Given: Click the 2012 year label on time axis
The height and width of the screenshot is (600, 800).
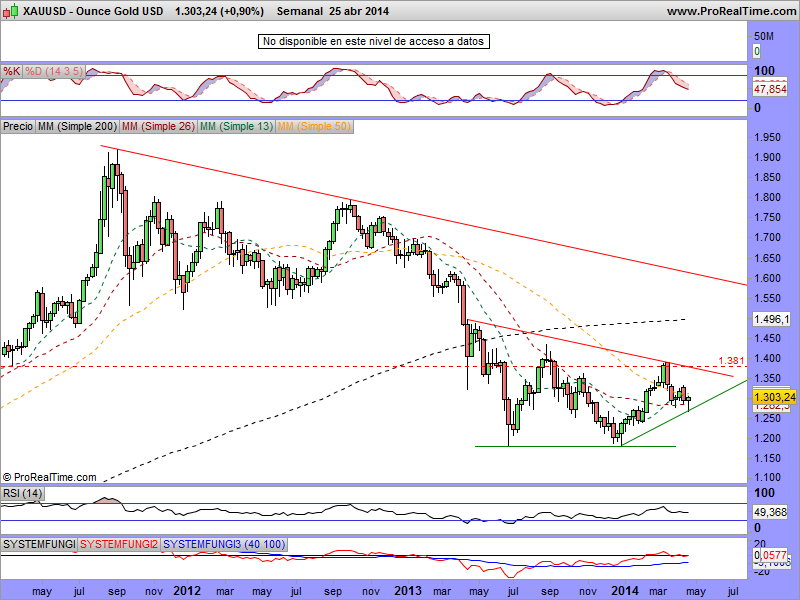Looking at the screenshot, I should pyautogui.click(x=187, y=591).
